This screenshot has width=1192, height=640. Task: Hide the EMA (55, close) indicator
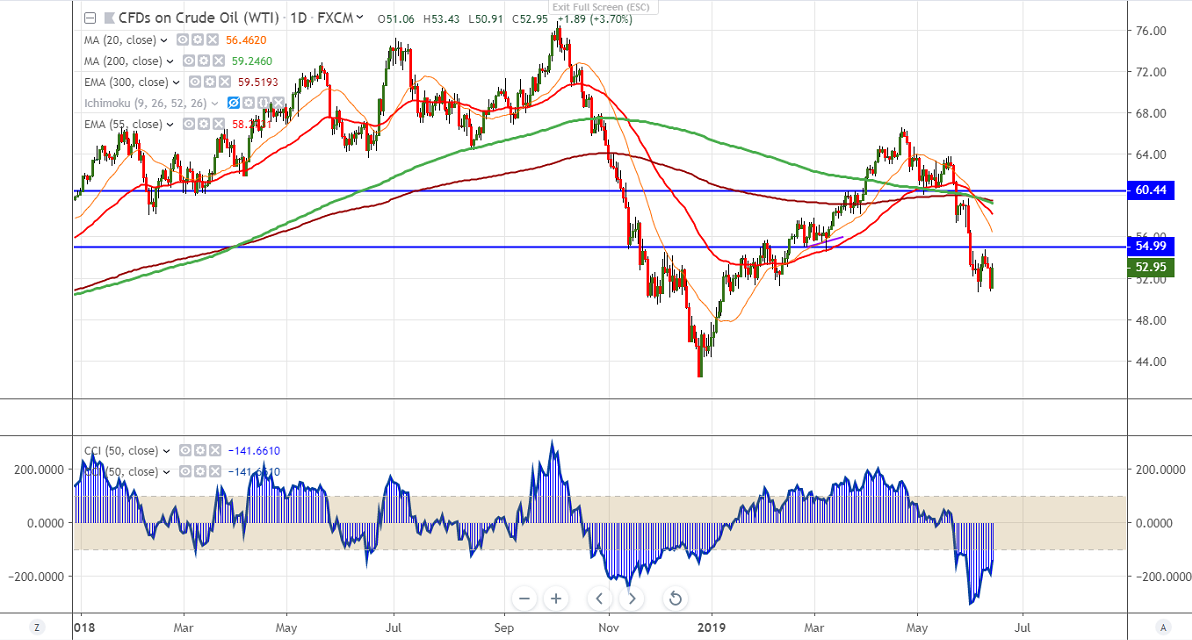click(x=189, y=124)
